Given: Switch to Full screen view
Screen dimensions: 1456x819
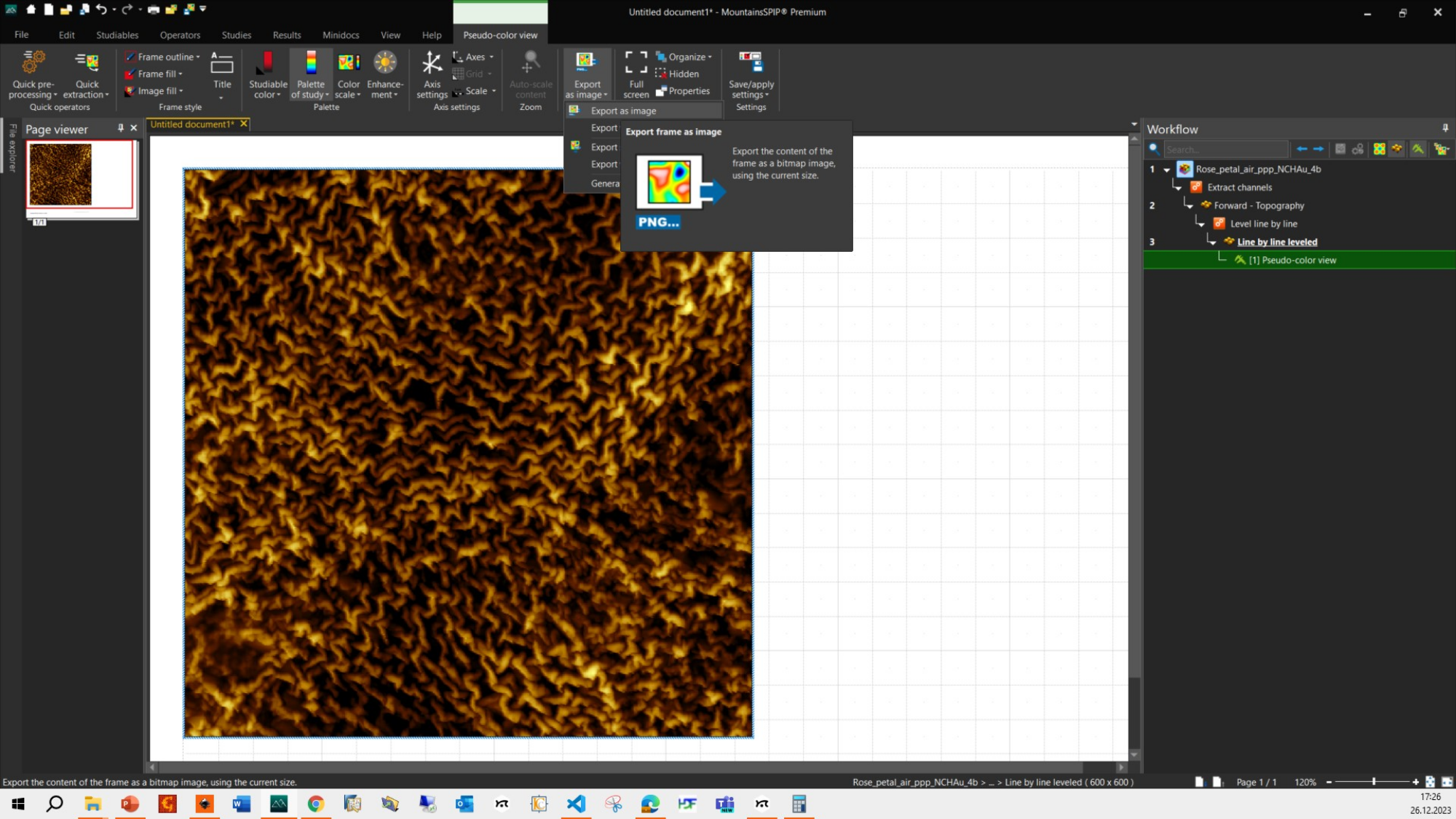Looking at the screenshot, I should pyautogui.click(x=636, y=74).
